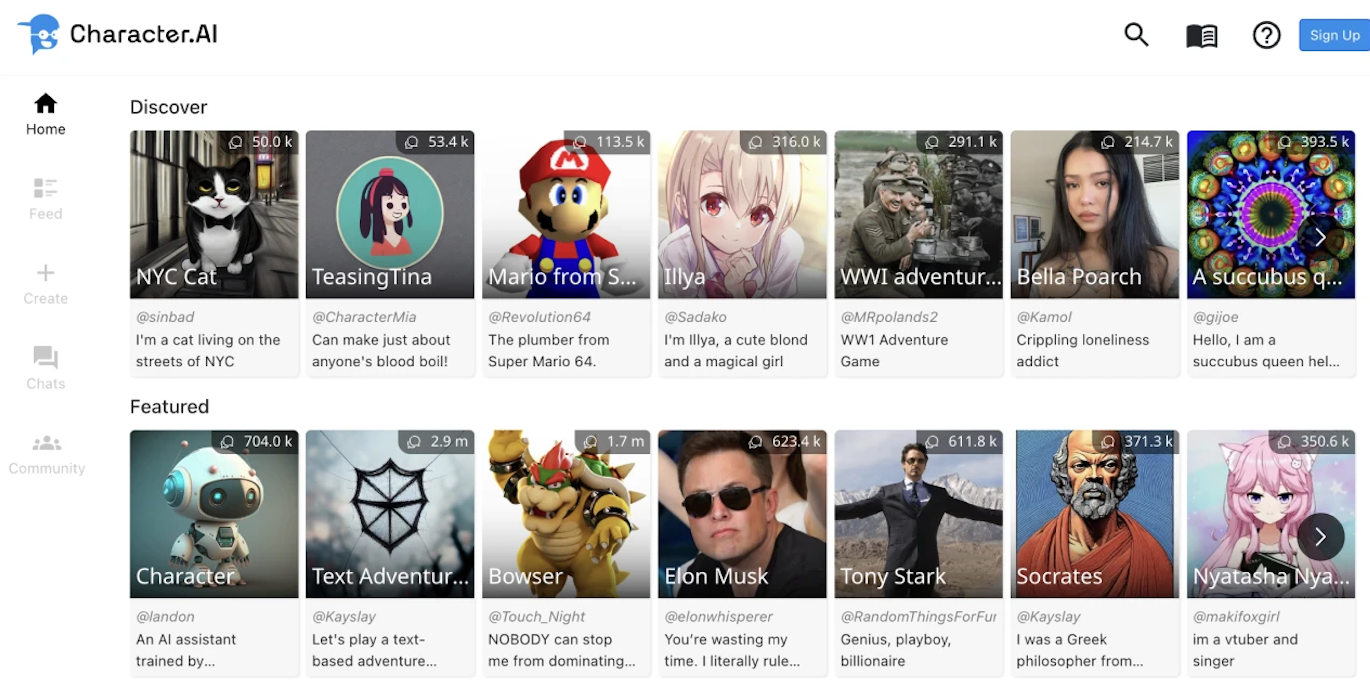
Task: Click 'Genius, playboy, billionaire' description
Action: 896,650
